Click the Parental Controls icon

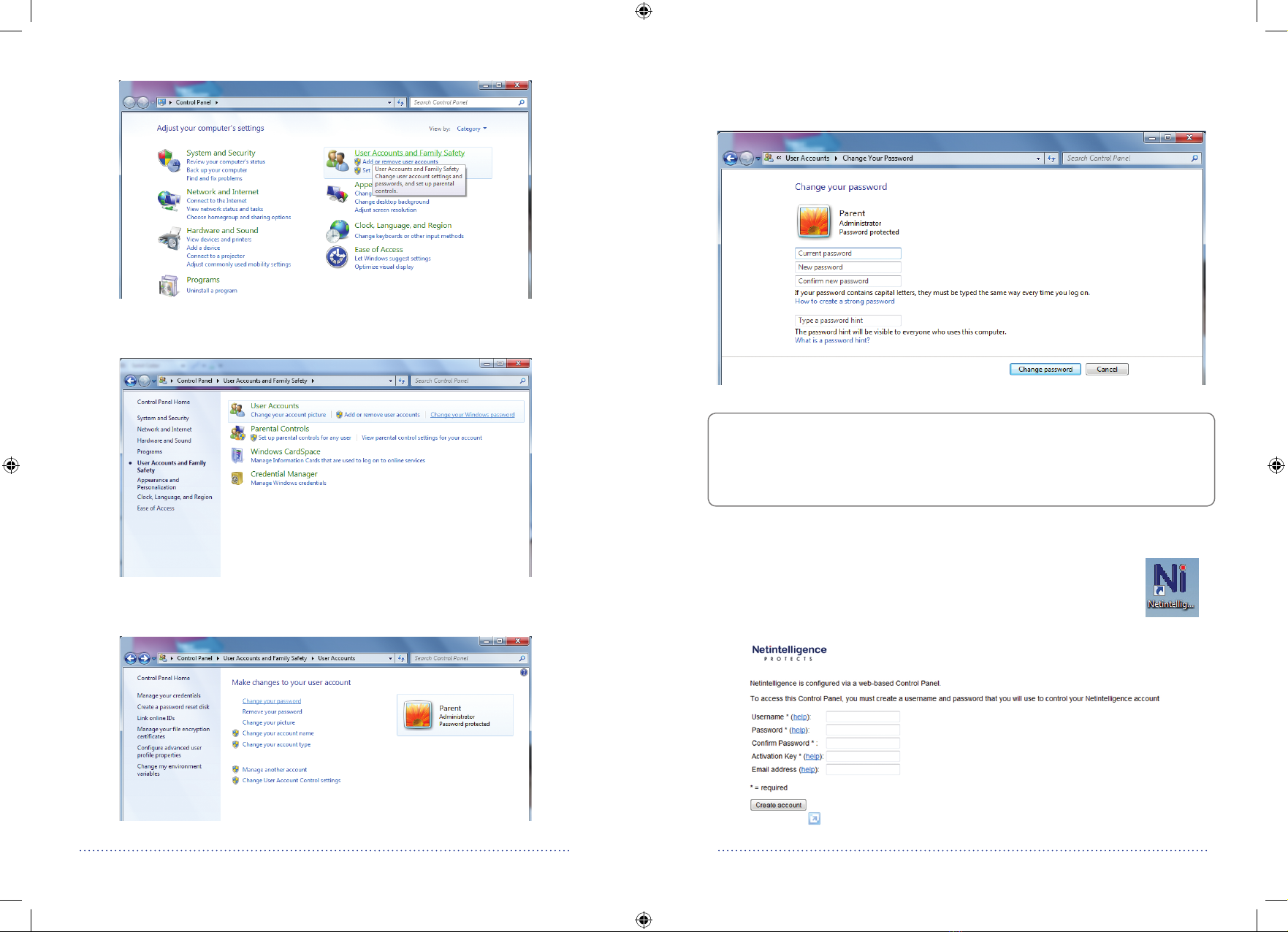[237, 433]
